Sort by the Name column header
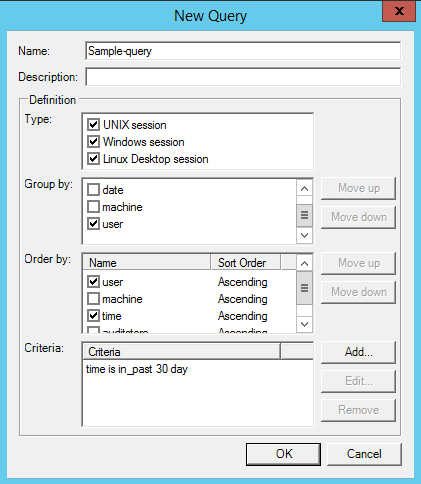This screenshot has height=484, width=421. 147,263
